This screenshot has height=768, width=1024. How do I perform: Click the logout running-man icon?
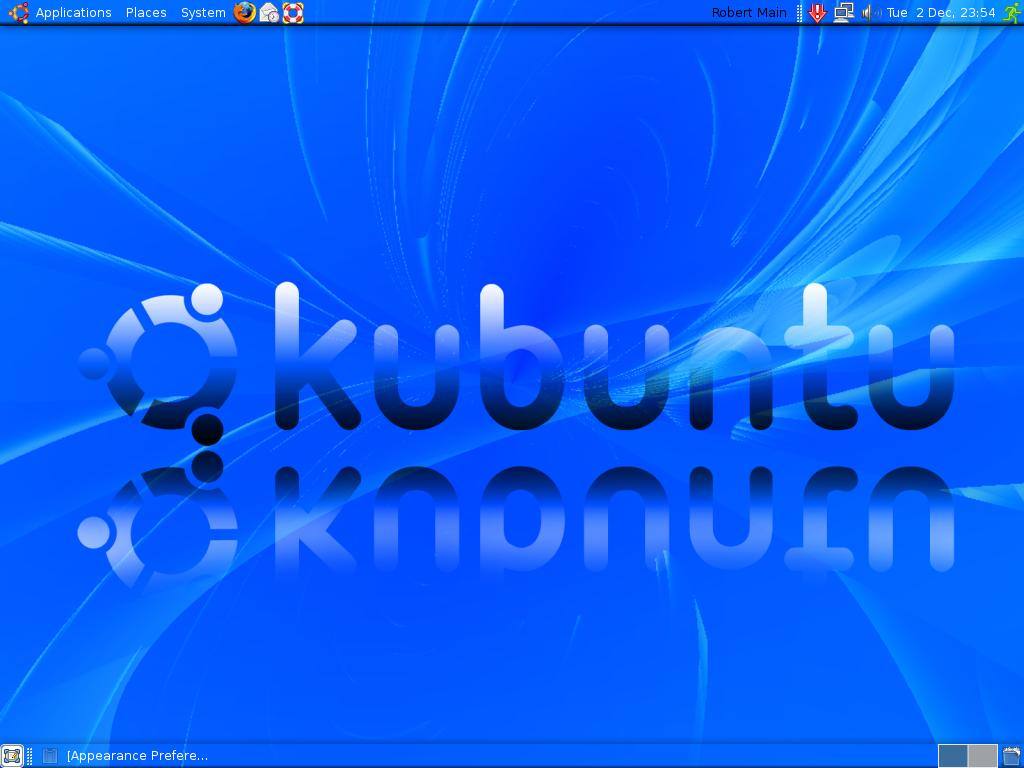pos(1013,13)
